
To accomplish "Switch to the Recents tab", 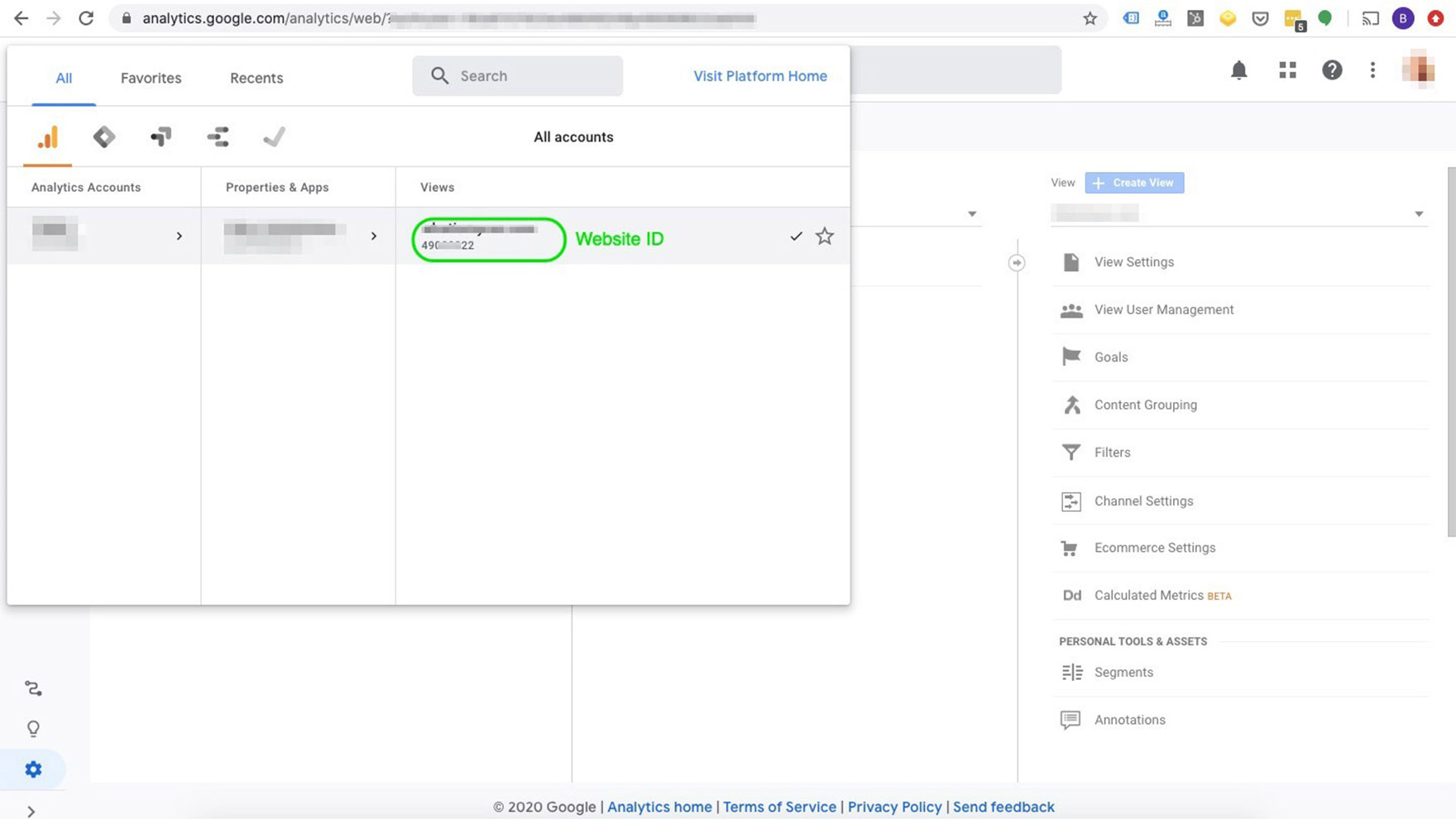I will [x=256, y=78].
